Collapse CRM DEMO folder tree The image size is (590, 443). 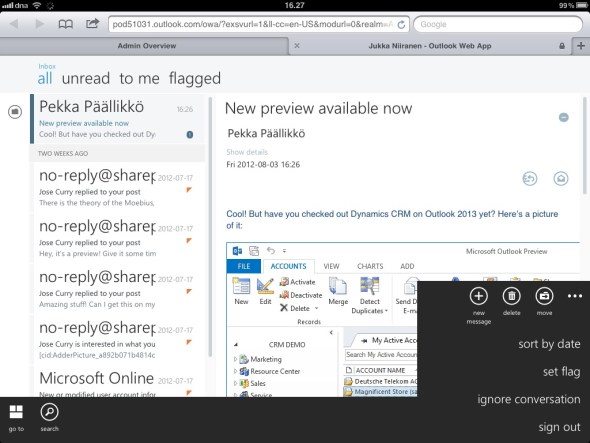click(x=236, y=344)
